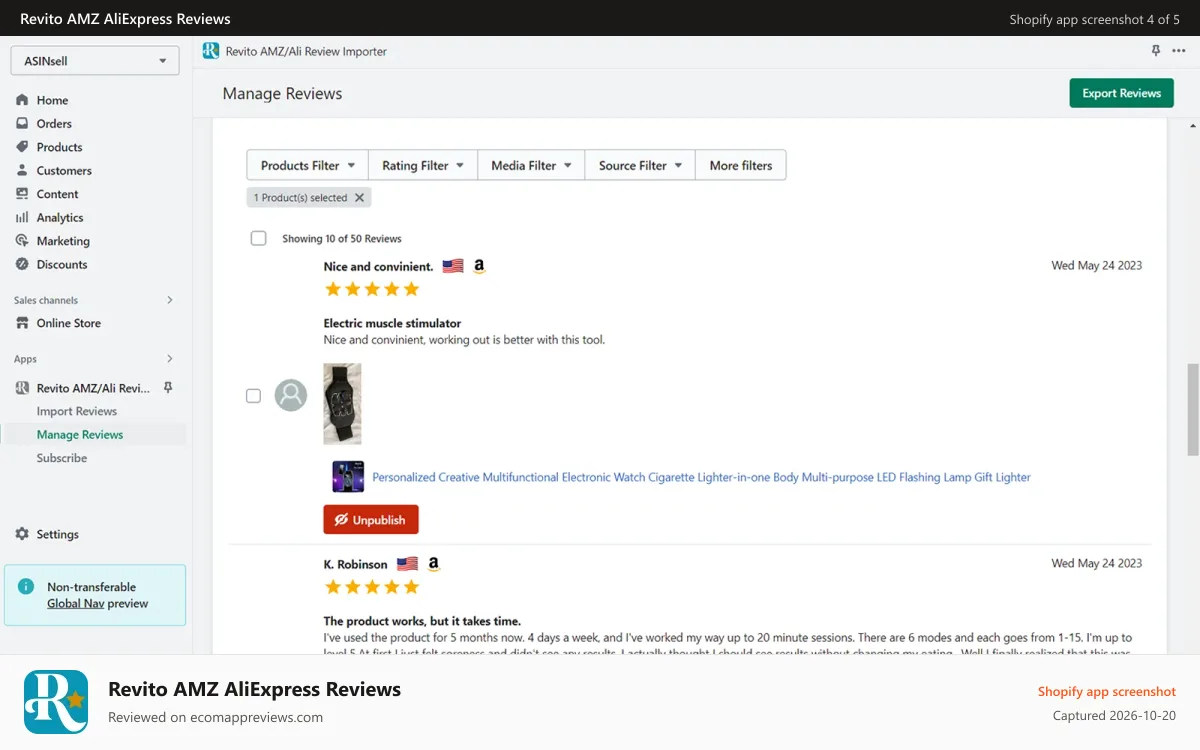Screen dimensions: 1200x750
Task: Click Amazon logo next to Nice and convinient
Action: (479, 266)
